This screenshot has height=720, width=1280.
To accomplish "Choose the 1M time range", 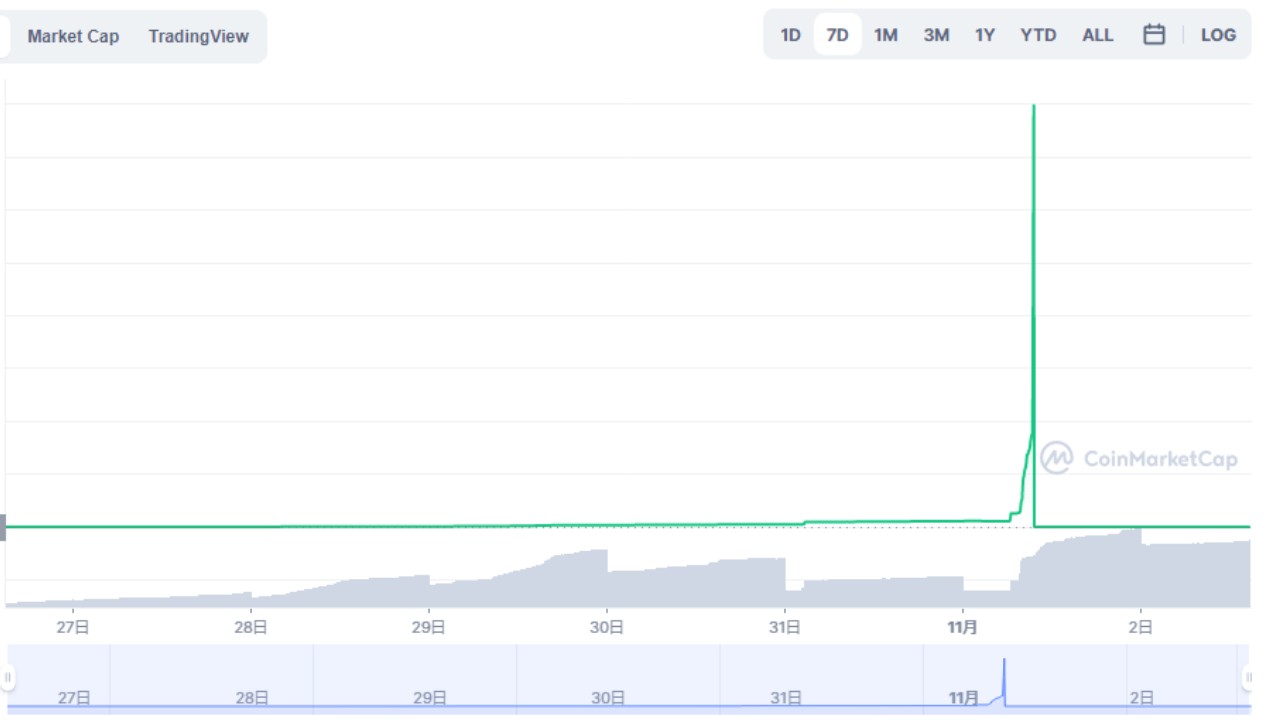I will (x=885, y=35).
